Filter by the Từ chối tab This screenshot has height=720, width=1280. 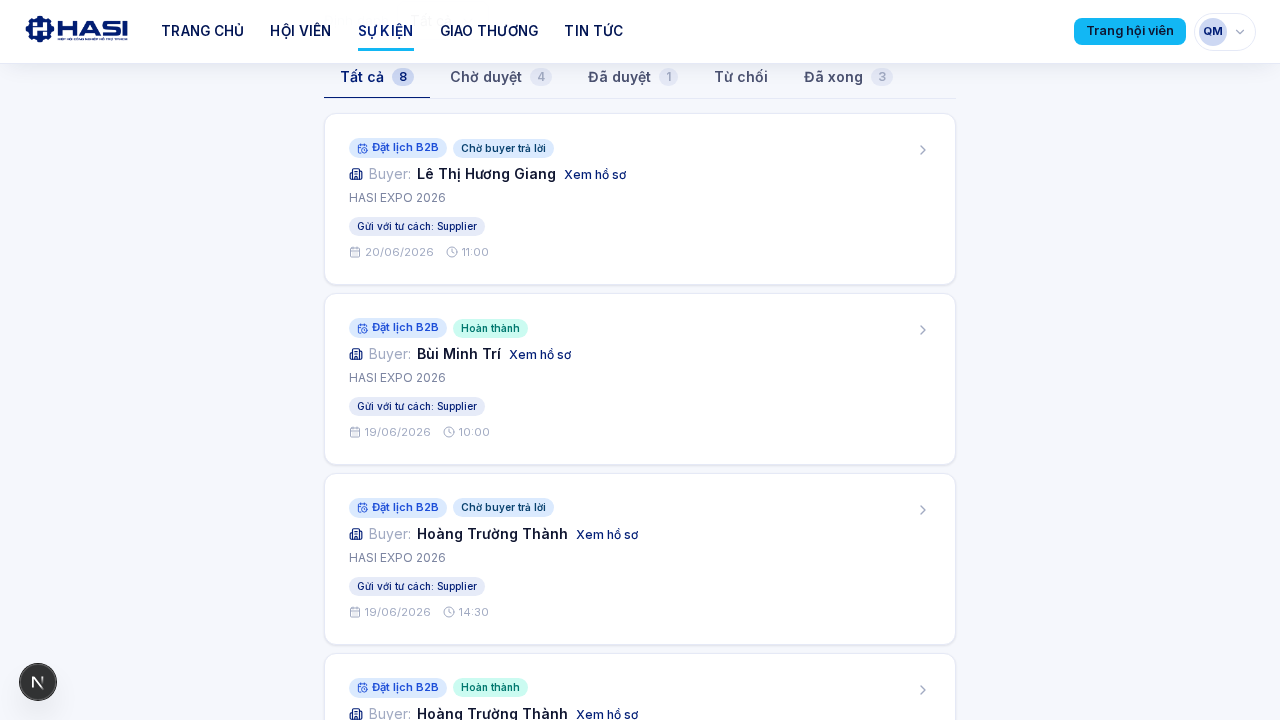pos(741,77)
